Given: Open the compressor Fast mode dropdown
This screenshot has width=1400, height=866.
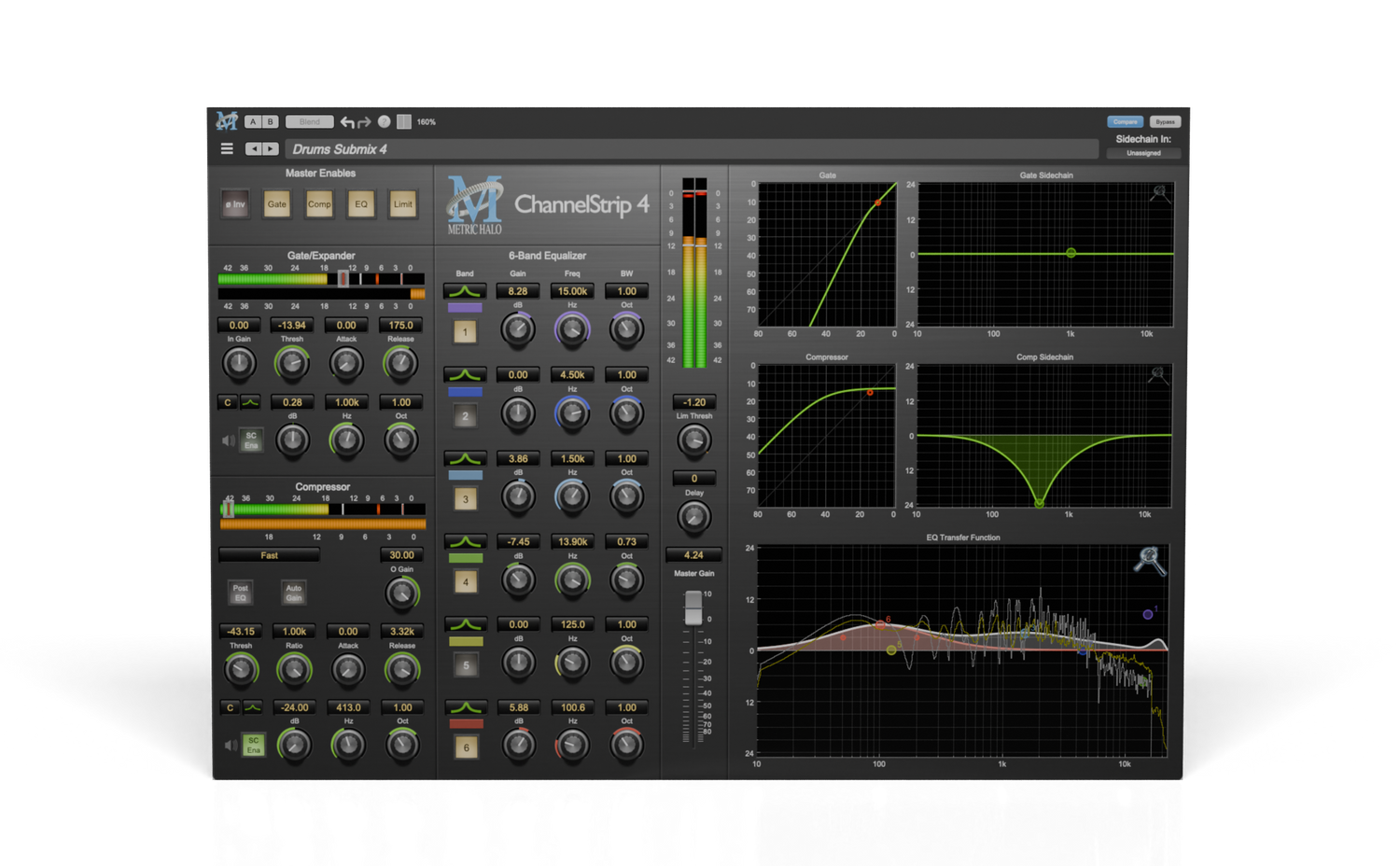Looking at the screenshot, I should (269, 555).
